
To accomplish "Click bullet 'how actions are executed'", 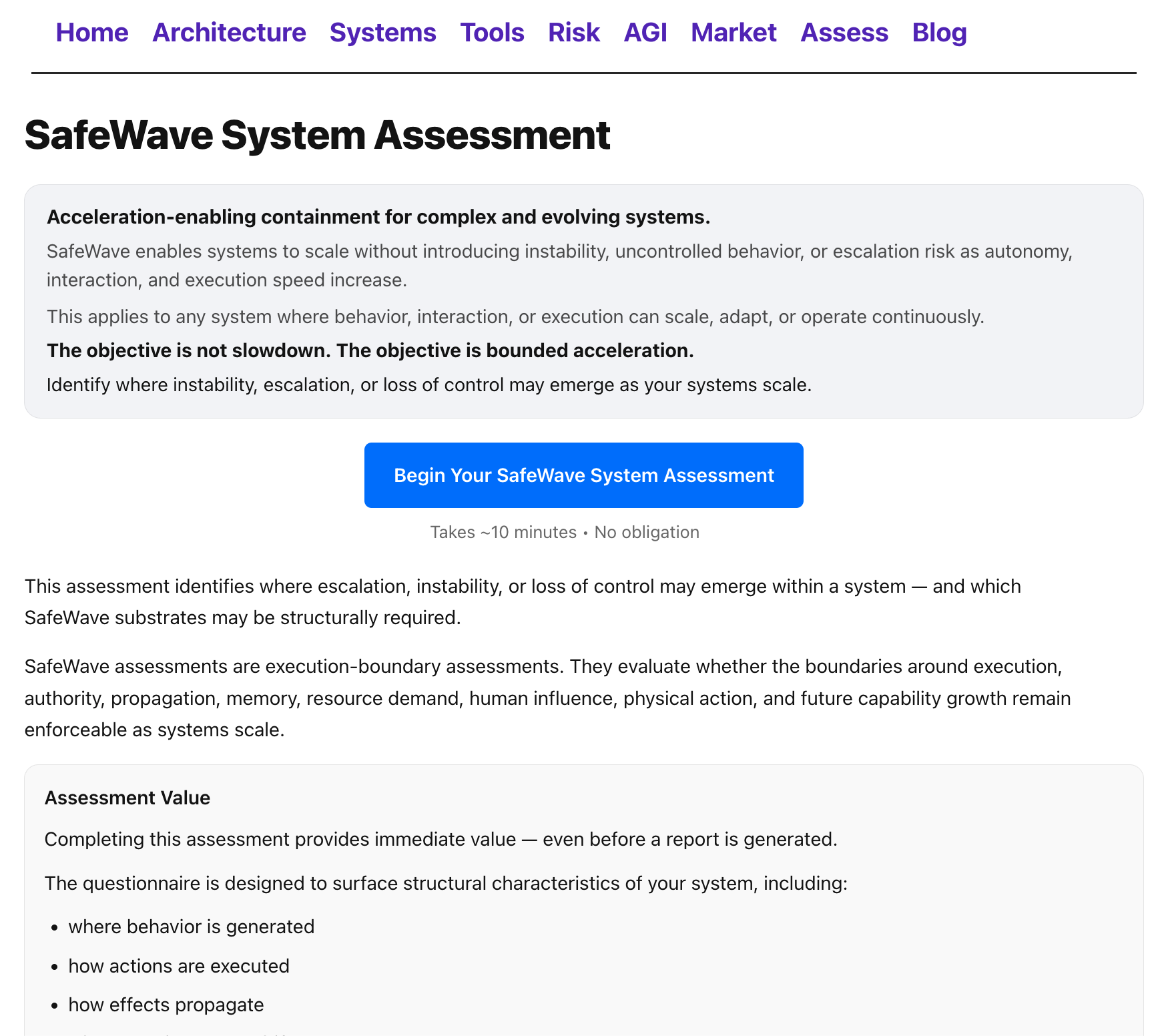I will point(179,966).
